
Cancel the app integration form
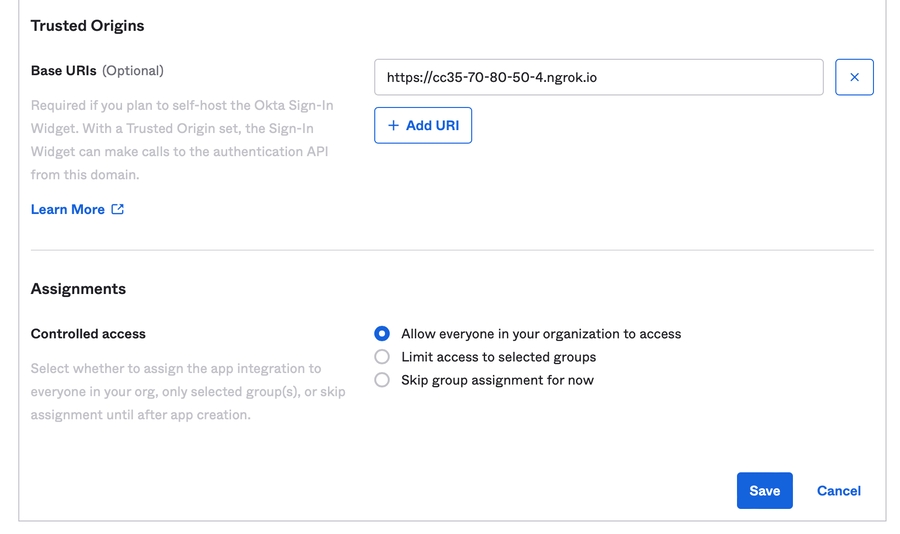[x=838, y=491]
